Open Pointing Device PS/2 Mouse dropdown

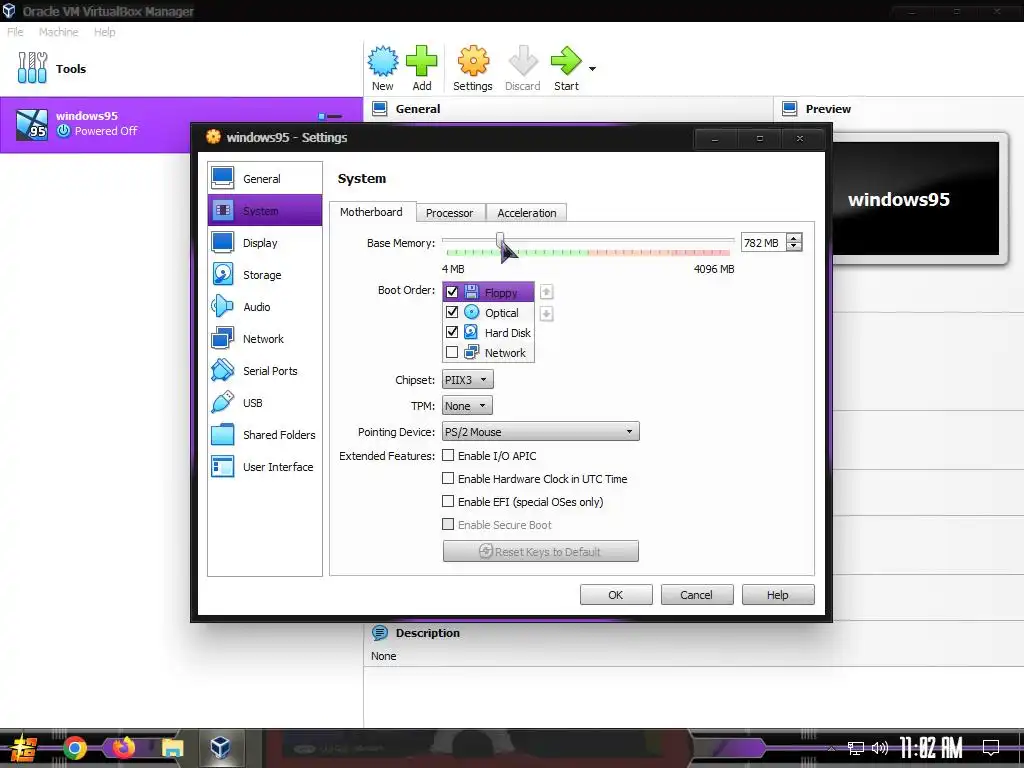click(x=541, y=432)
